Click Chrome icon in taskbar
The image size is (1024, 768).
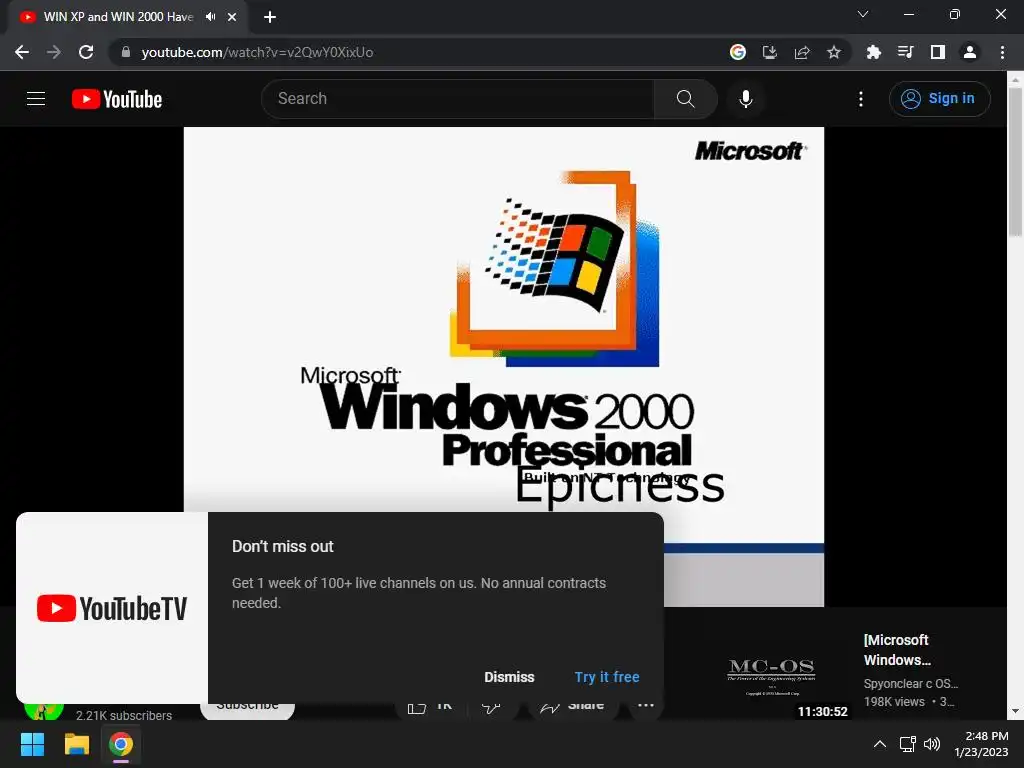(121, 744)
